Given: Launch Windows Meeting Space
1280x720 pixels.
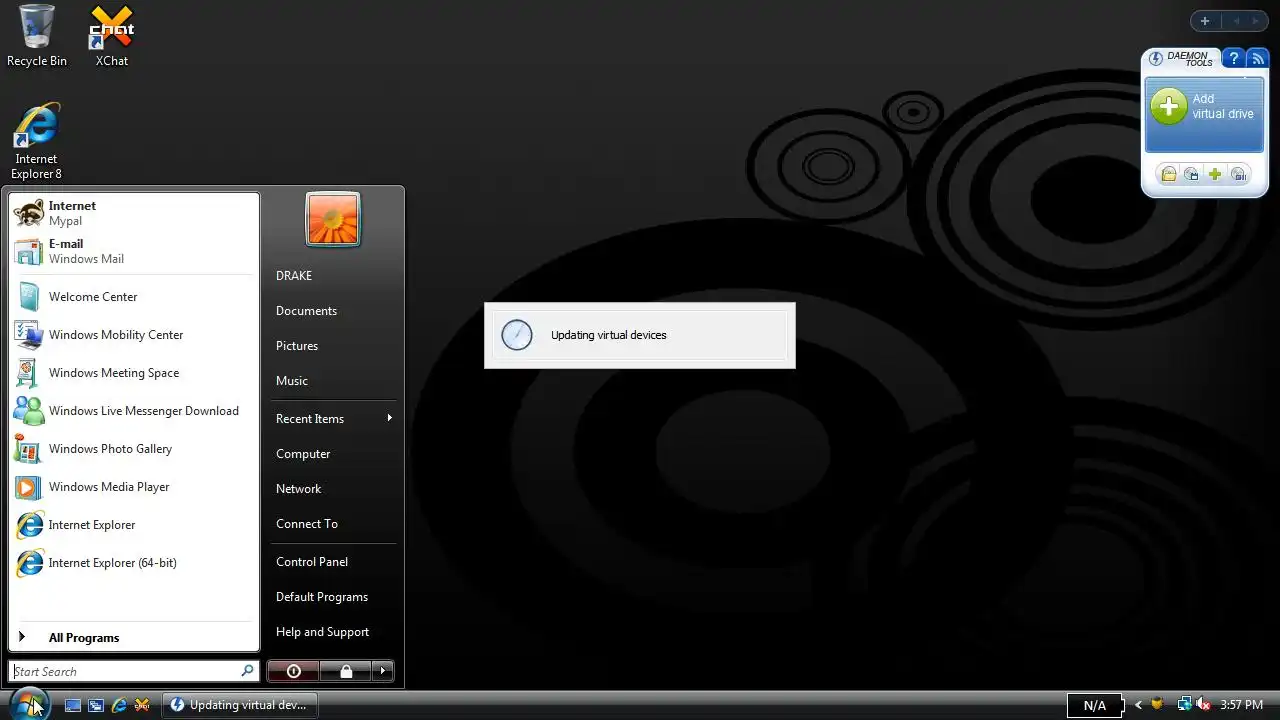Looking at the screenshot, I should tap(134, 373).
